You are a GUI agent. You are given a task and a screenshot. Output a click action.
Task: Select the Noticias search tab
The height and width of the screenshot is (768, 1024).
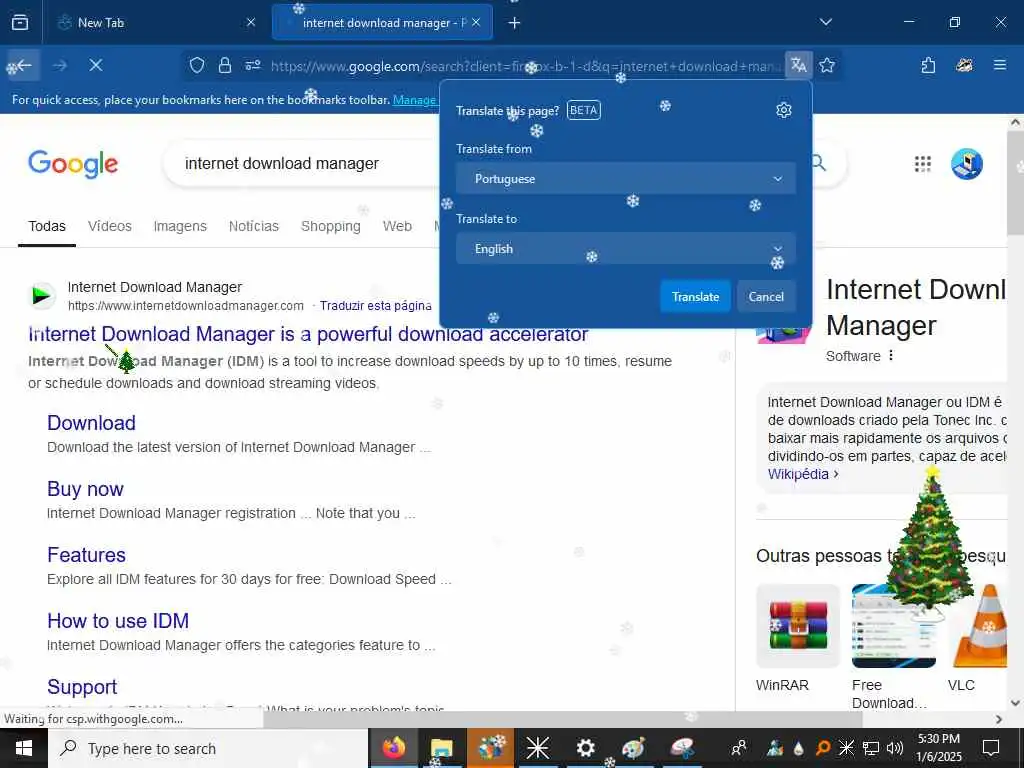pyautogui.click(x=253, y=227)
